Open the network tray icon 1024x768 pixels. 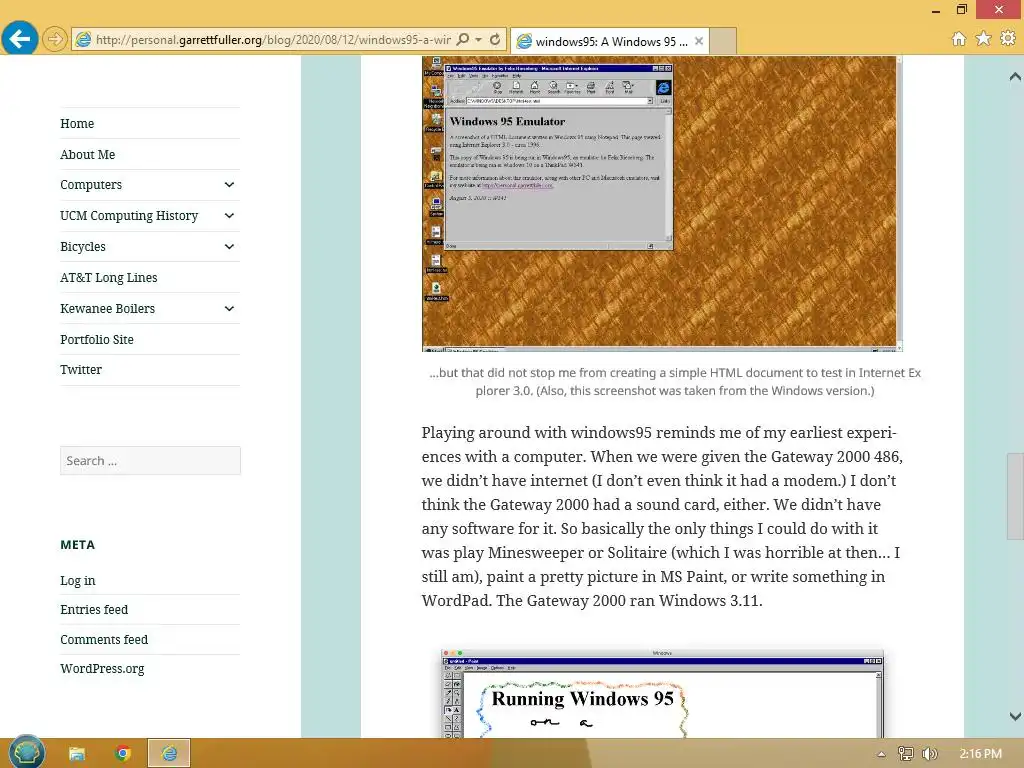click(906, 754)
